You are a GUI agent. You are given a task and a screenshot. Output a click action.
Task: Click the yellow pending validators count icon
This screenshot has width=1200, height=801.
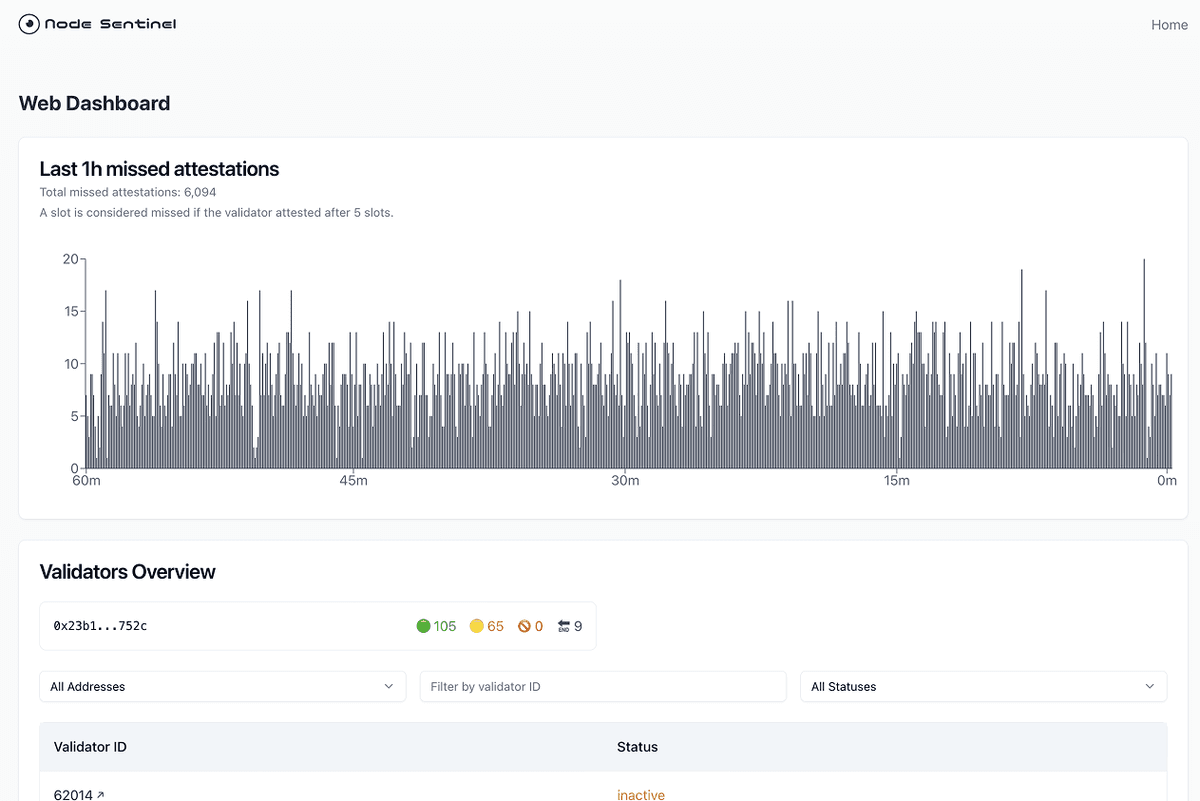click(475, 625)
